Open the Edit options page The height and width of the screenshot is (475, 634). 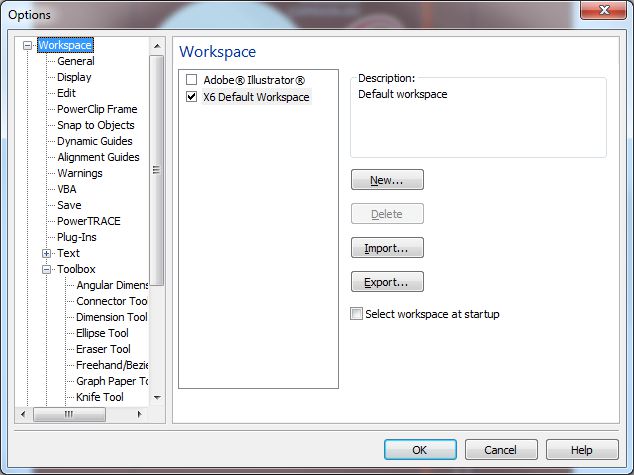point(66,93)
